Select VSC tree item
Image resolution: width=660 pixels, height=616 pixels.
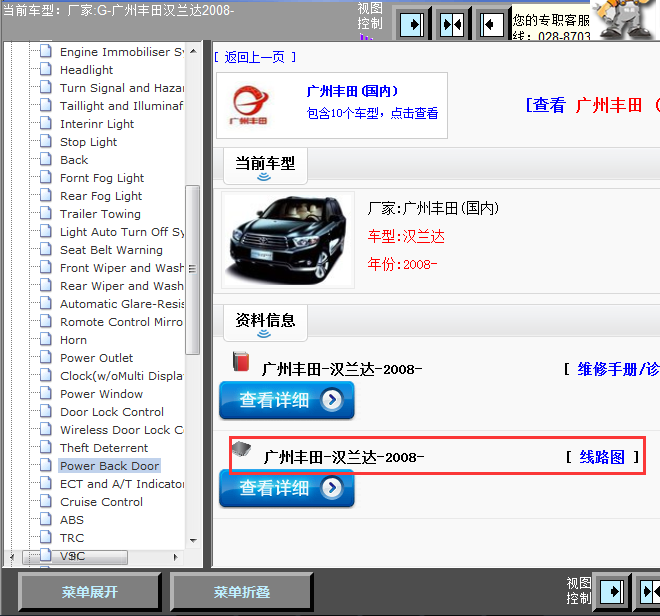(x=72, y=556)
